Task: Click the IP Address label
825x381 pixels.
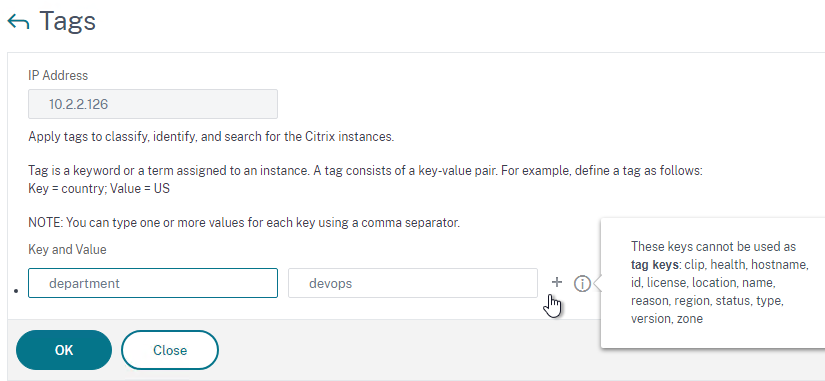Action: point(58,76)
